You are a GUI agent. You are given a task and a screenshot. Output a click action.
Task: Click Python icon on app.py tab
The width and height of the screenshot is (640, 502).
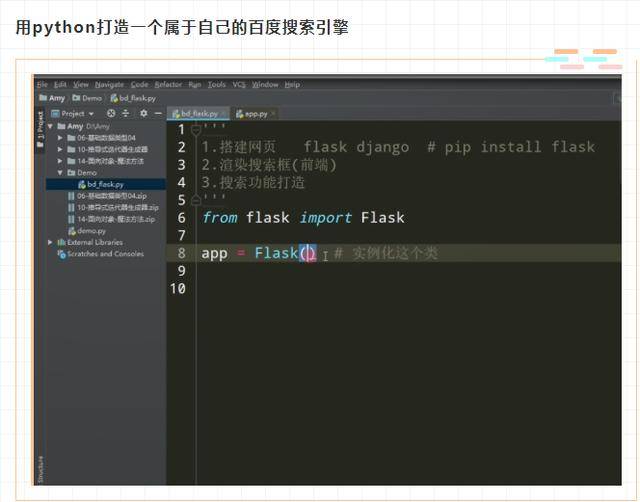point(240,114)
